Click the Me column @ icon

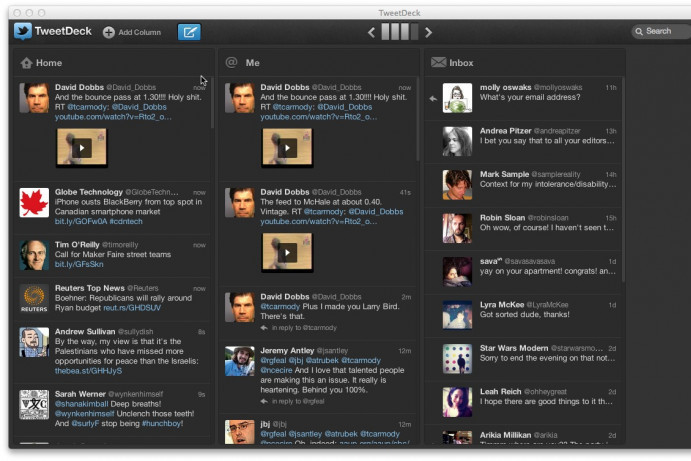tap(231, 62)
